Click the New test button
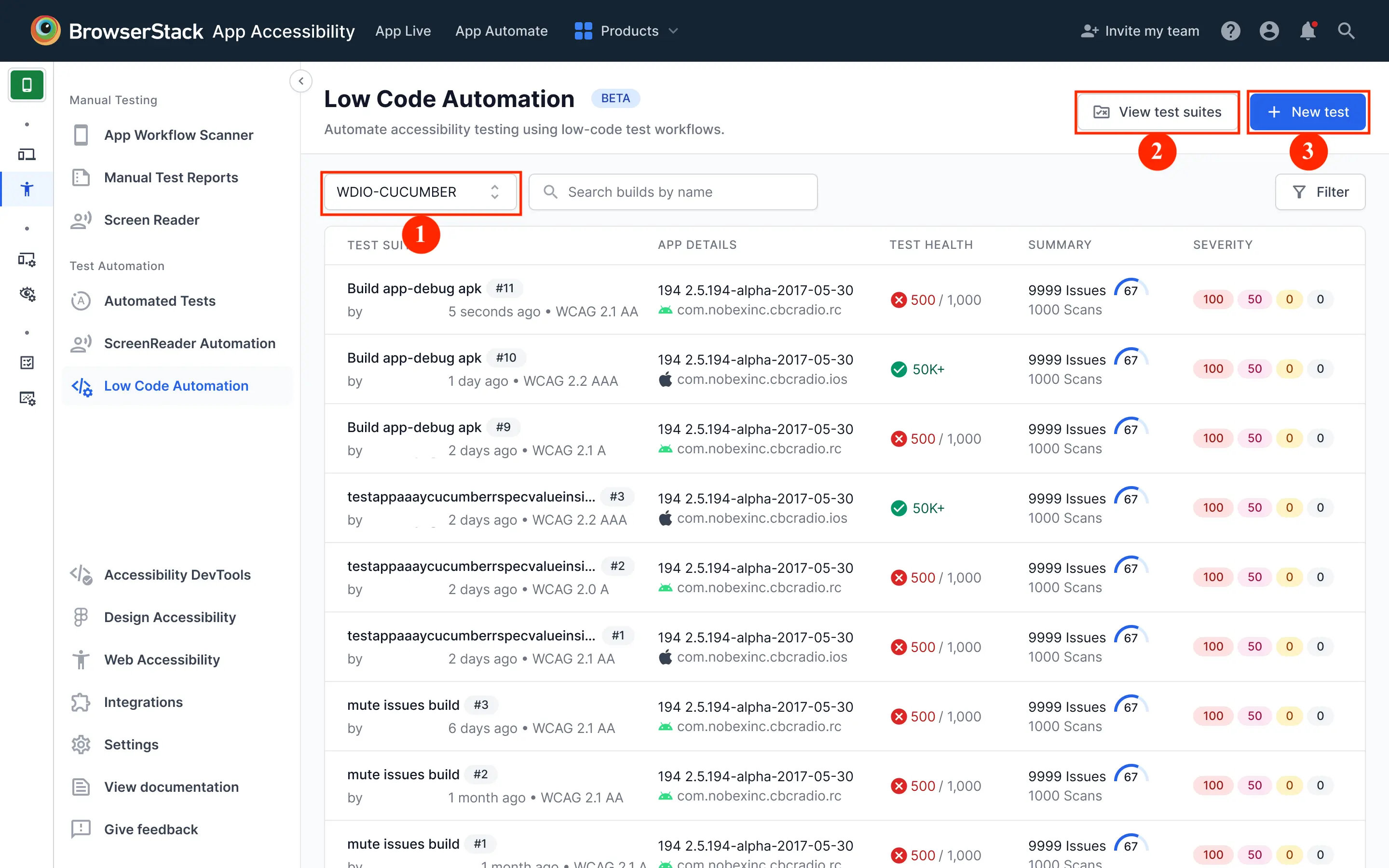The width and height of the screenshot is (1389, 868). click(1308, 112)
